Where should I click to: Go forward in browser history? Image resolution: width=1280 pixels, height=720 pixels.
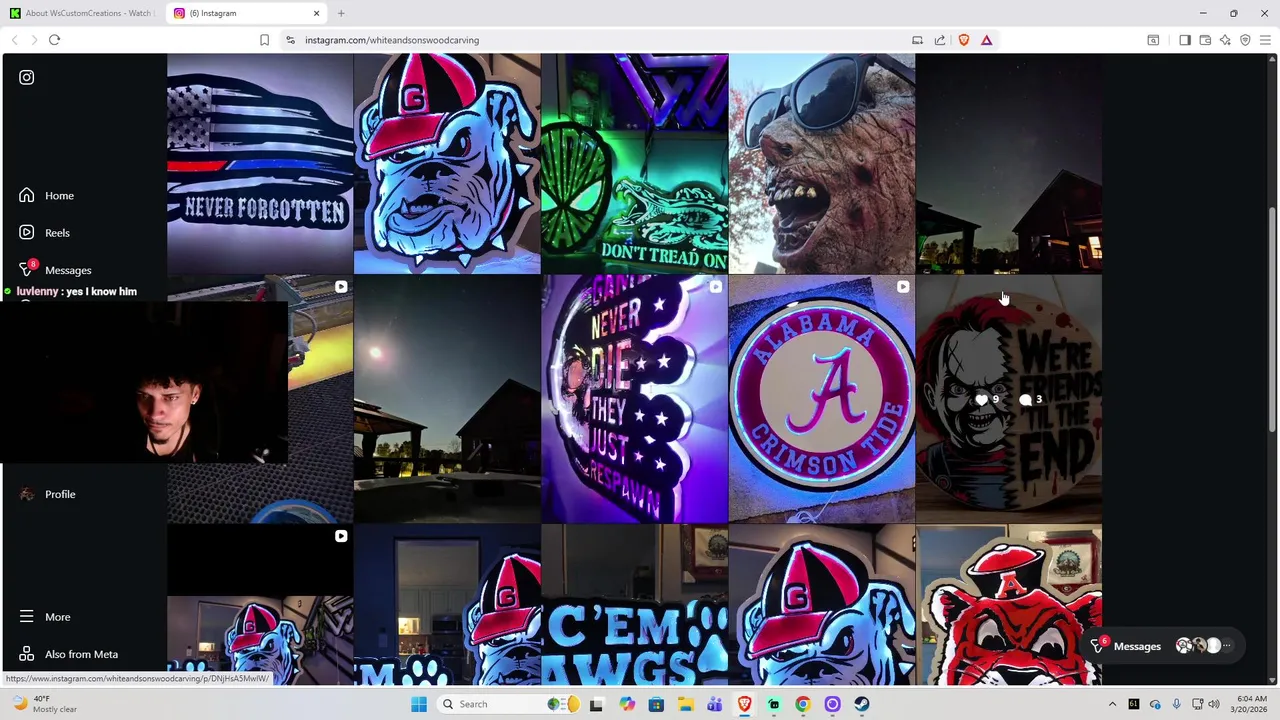(34, 40)
